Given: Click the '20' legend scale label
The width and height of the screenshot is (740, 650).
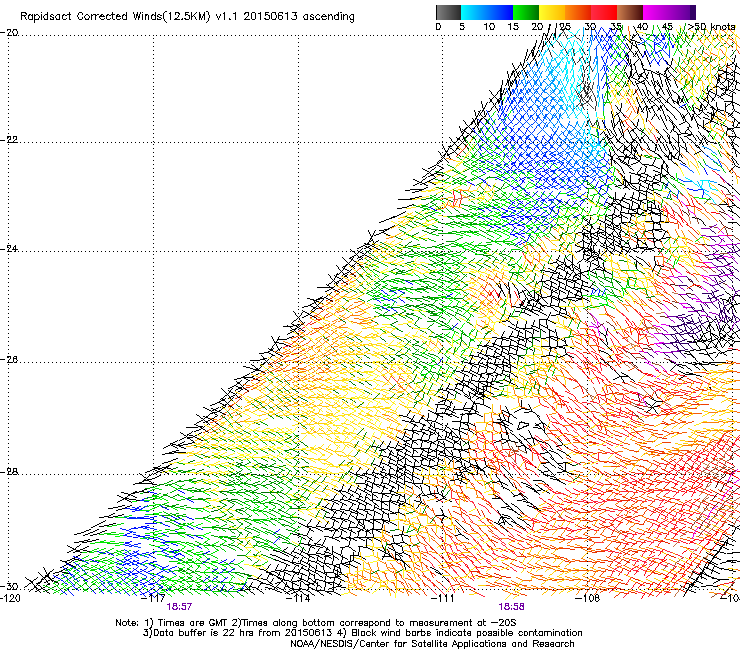Looking at the screenshot, I should (537, 27).
